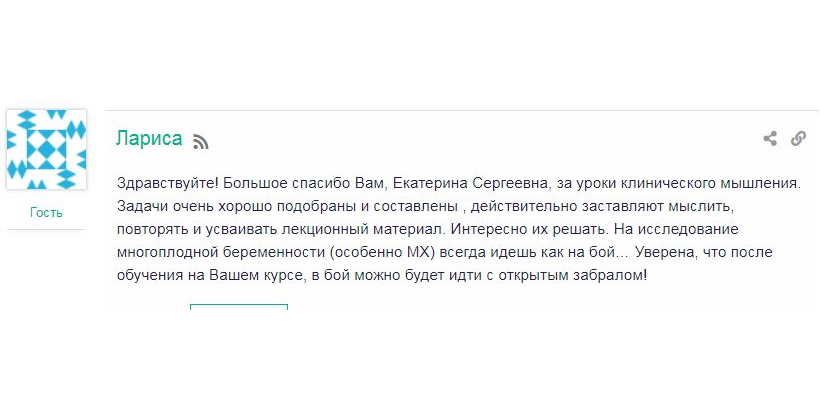Open the share icon on the comment

click(x=770, y=139)
